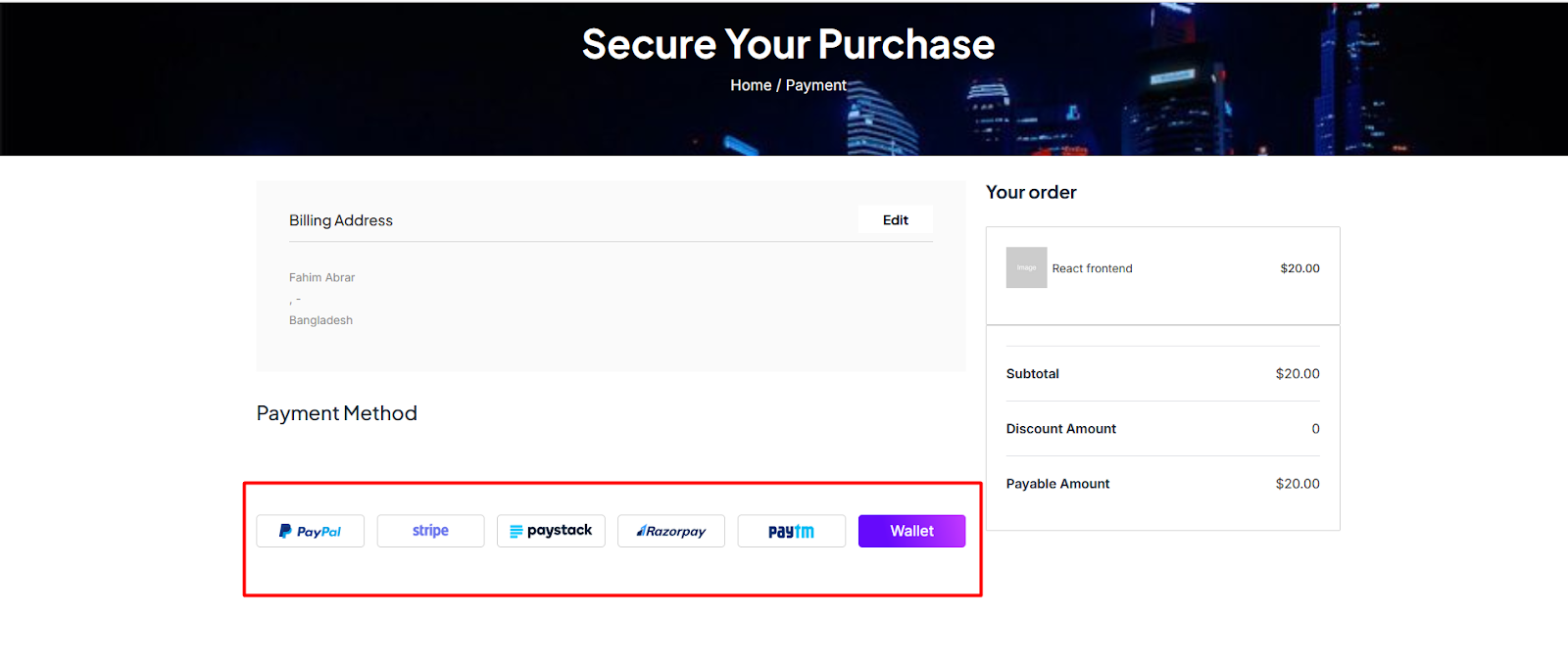The height and width of the screenshot is (664, 1568).
Task: Select the Discount Amount row label
Action: [x=1060, y=429]
